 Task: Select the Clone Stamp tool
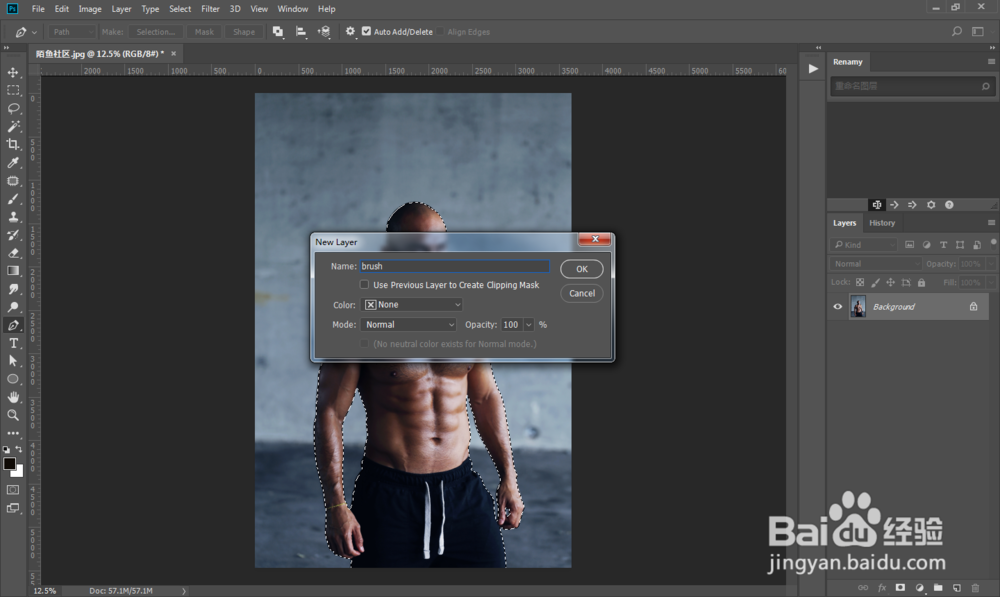click(13, 217)
